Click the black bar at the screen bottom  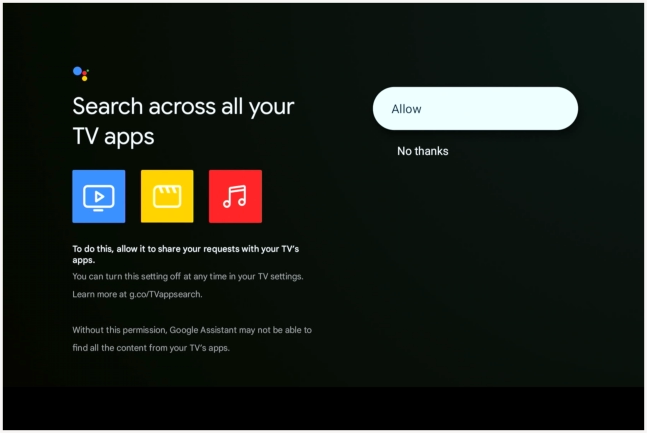tap(323, 408)
